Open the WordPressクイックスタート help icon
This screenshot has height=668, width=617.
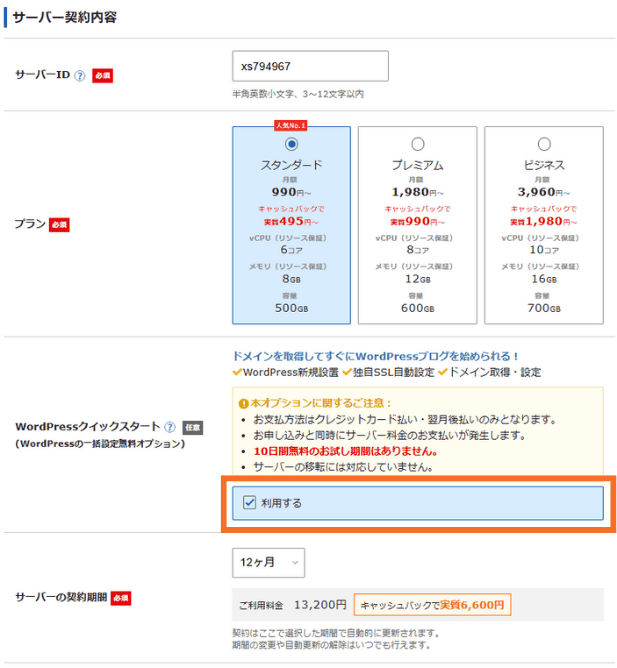[x=171, y=427]
